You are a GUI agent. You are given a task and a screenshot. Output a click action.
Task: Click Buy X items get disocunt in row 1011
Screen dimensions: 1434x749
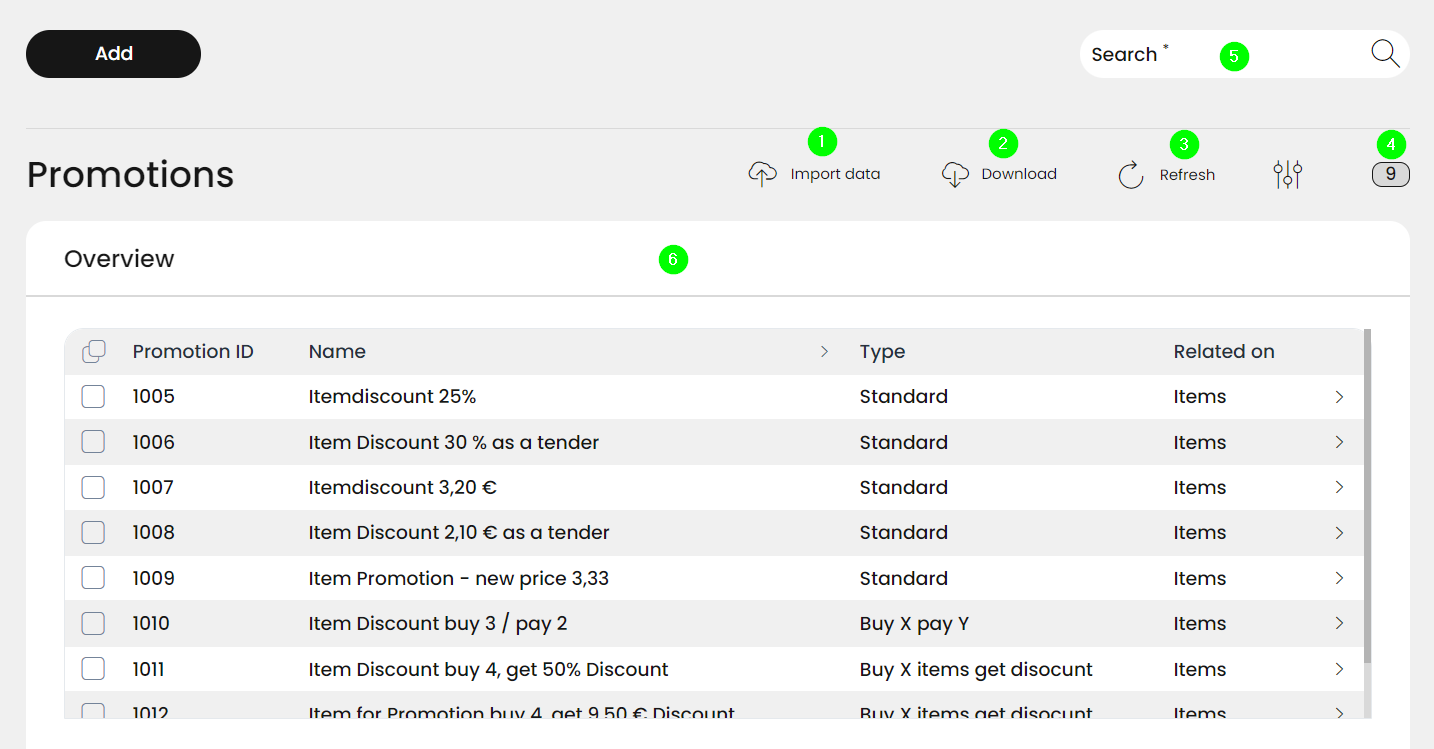(x=976, y=669)
